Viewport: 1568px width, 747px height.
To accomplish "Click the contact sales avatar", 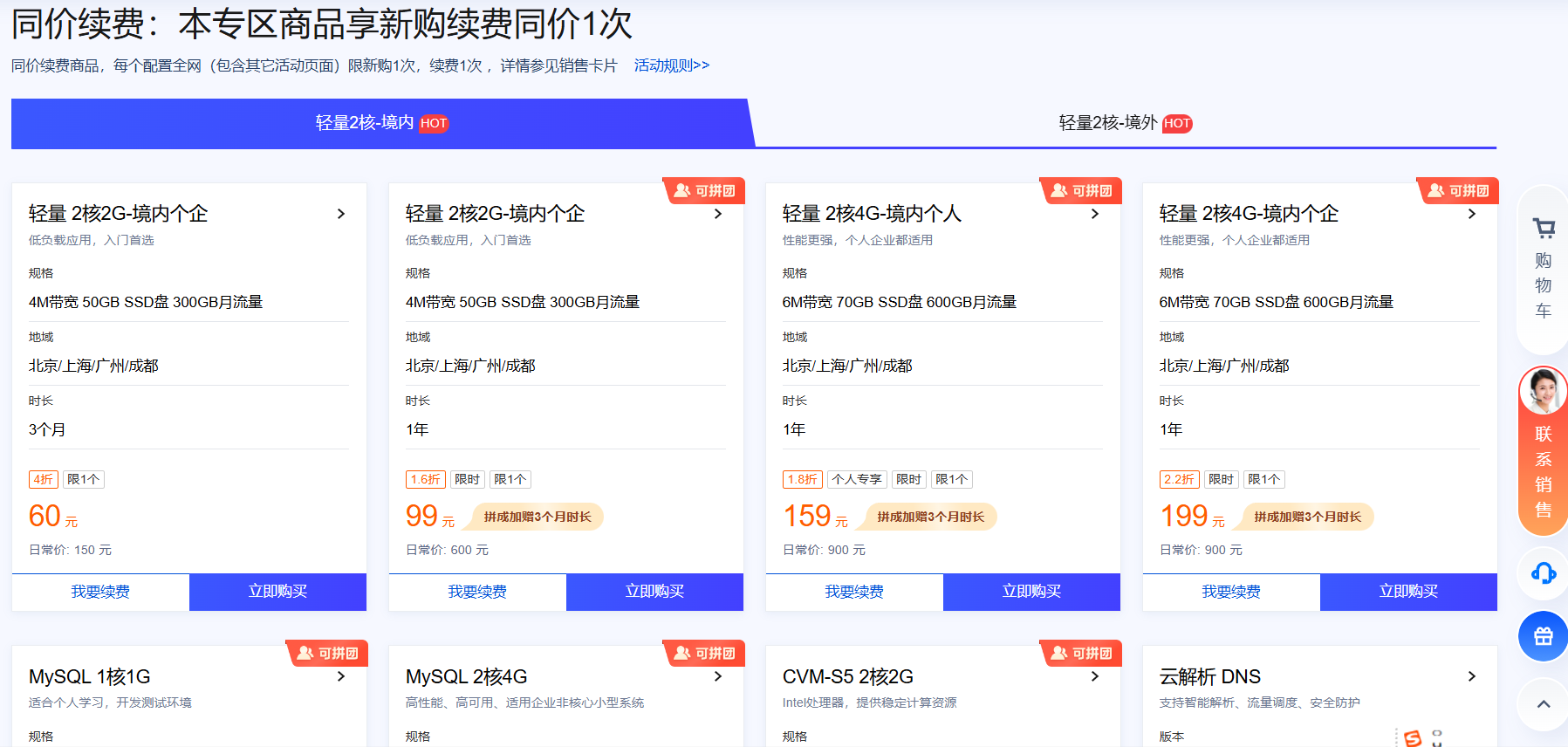I will [1543, 391].
